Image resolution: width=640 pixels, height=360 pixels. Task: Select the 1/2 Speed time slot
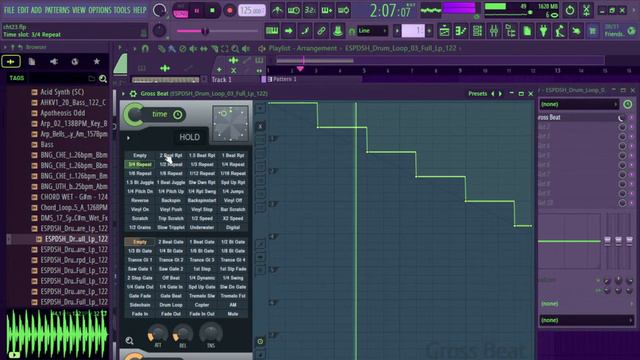(x=202, y=218)
